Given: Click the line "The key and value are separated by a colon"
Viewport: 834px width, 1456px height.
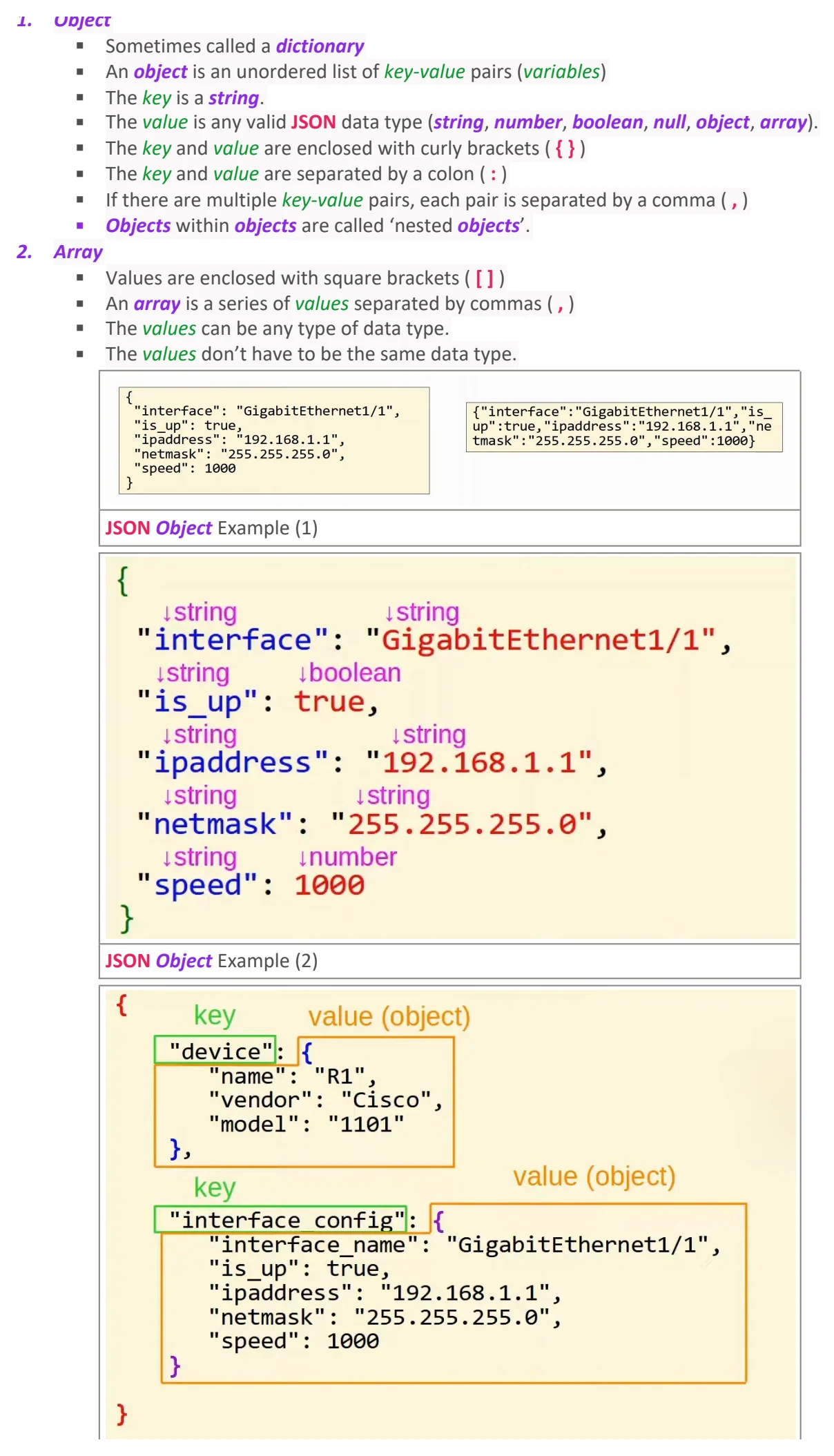Looking at the screenshot, I should 306,174.
